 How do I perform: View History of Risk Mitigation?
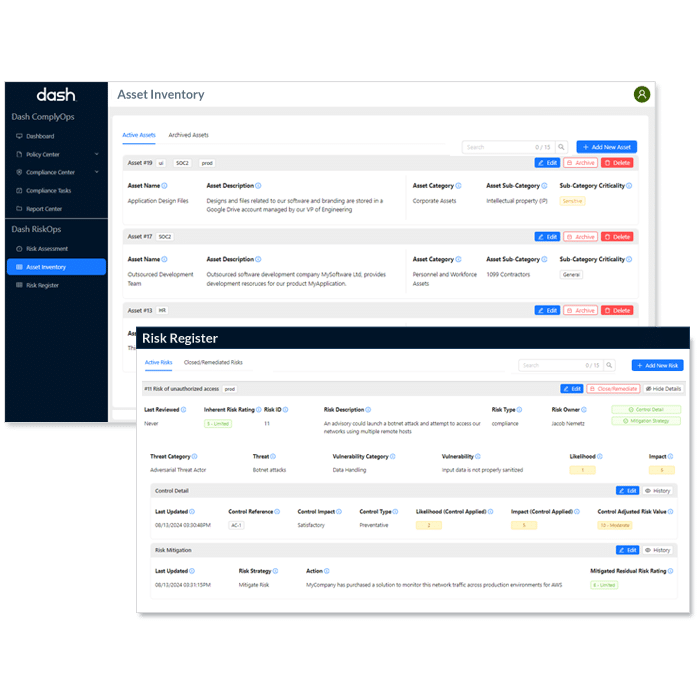(x=658, y=550)
